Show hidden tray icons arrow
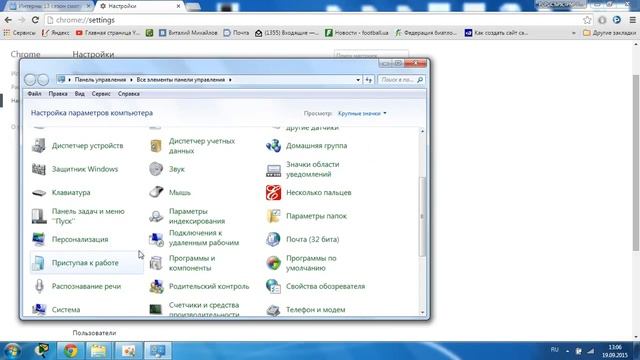This screenshot has height=360, width=640. (x=567, y=351)
